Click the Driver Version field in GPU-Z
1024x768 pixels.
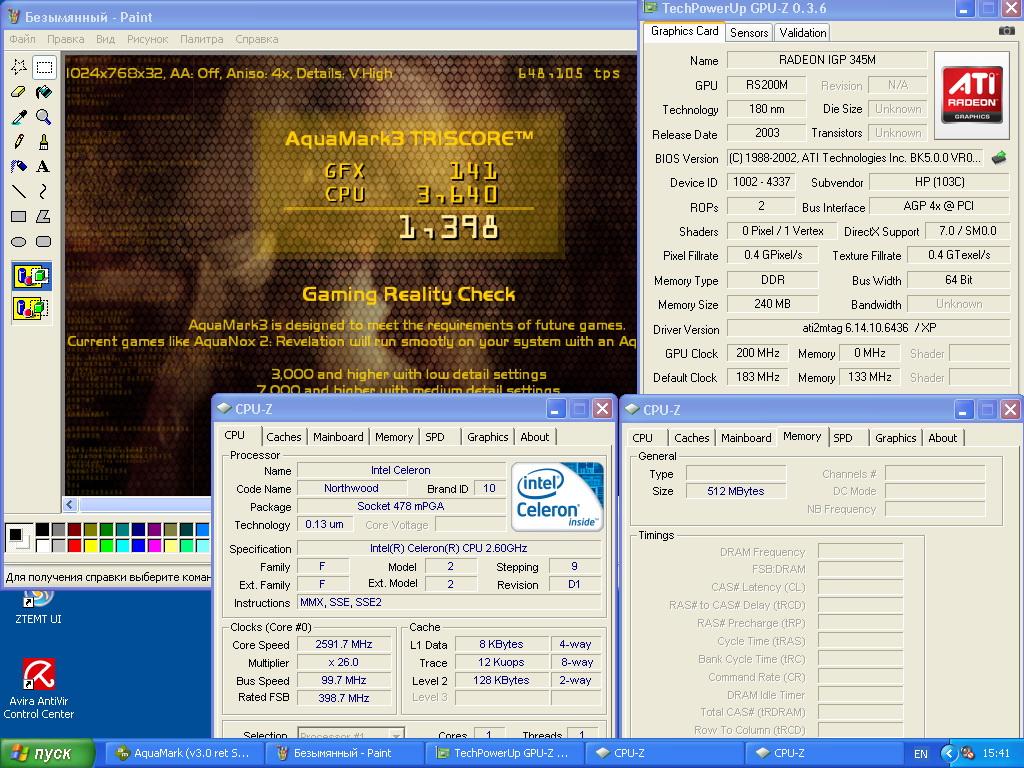point(868,328)
